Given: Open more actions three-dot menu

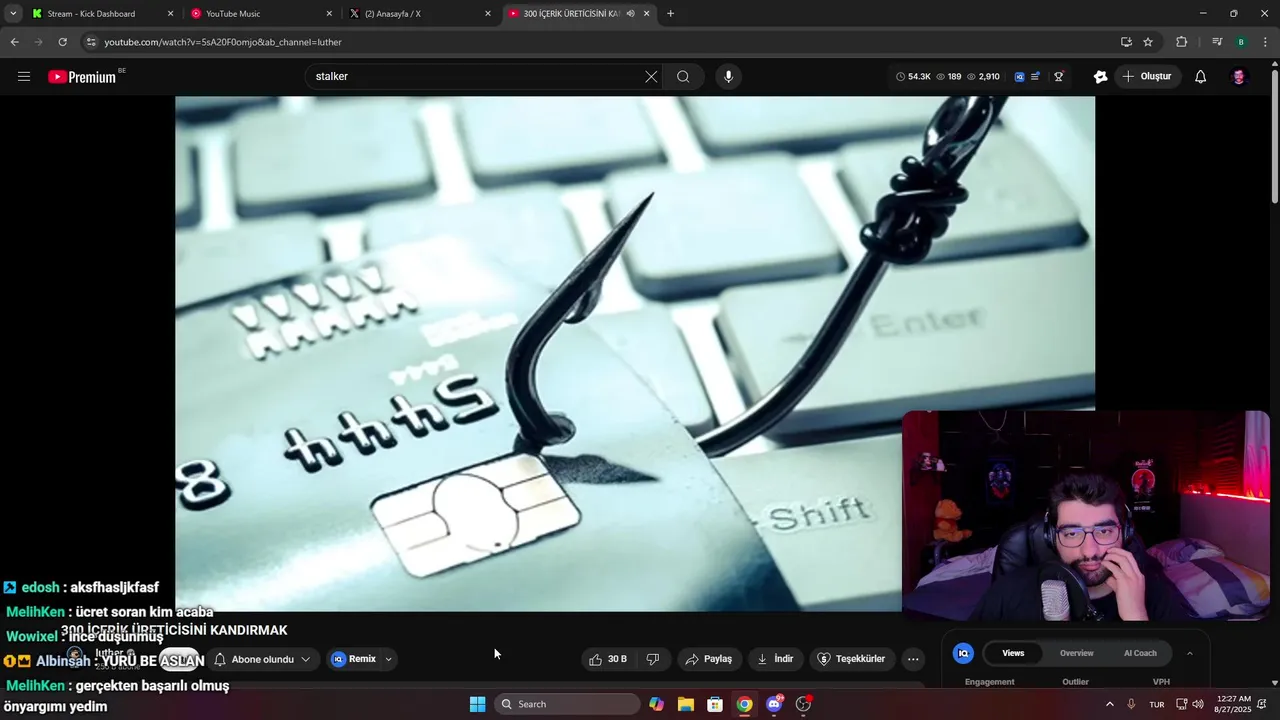Looking at the screenshot, I should (913, 659).
